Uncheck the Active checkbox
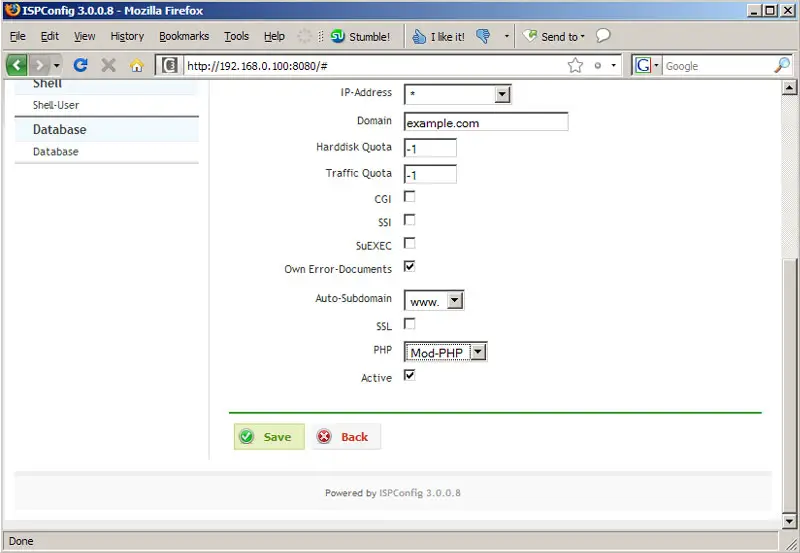800x553 pixels. pos(409,375)
